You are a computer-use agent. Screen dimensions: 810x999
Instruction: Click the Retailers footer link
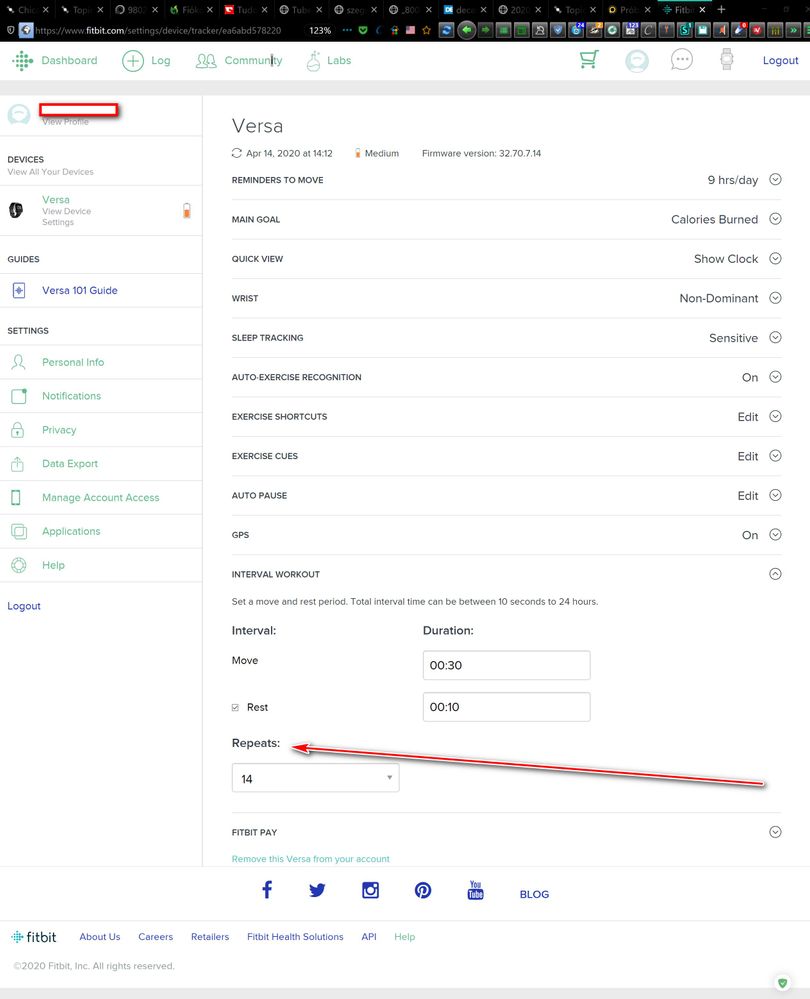pyautogui.click(x=210, y=937)
